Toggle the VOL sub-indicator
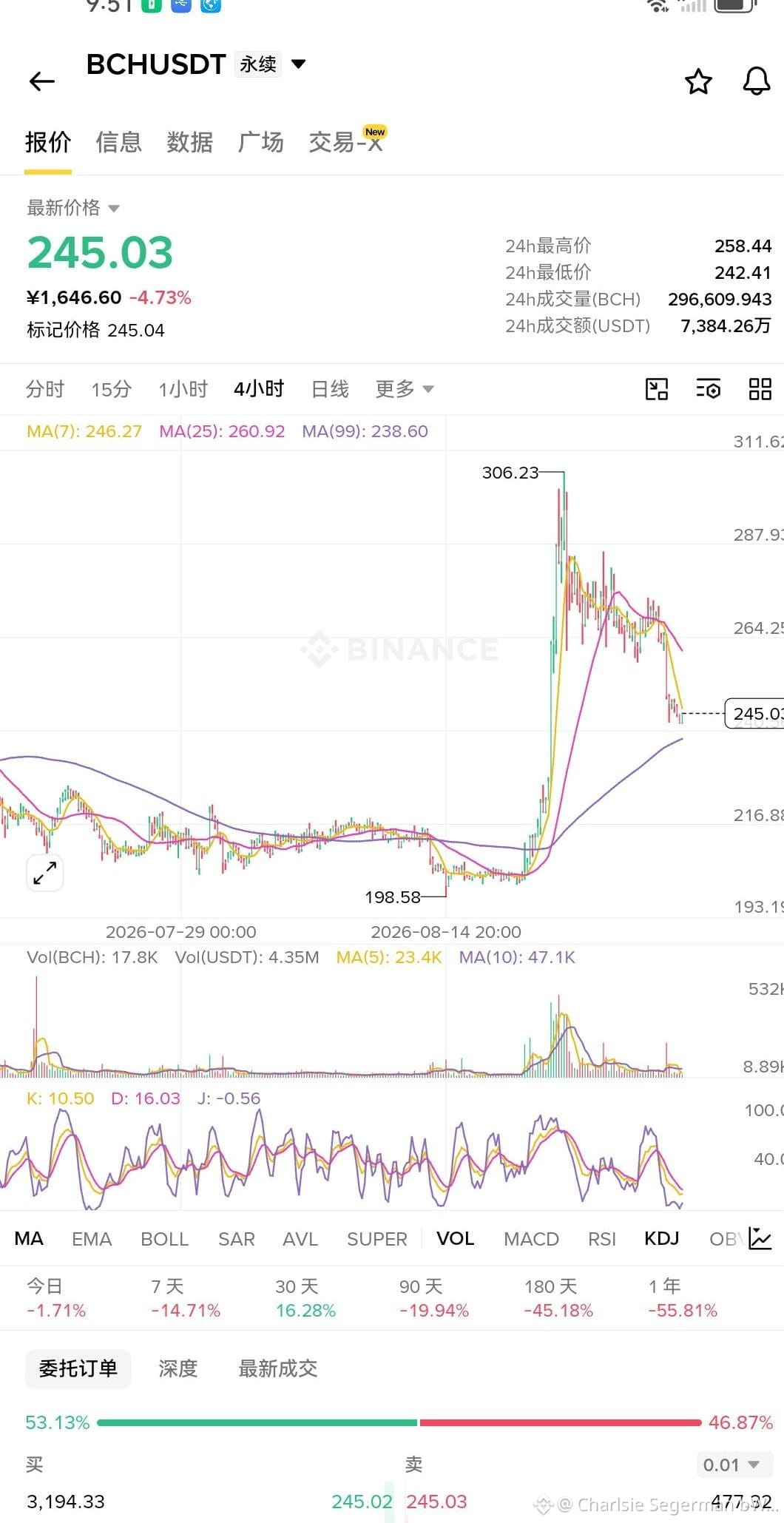Image resolution: width=784 pixels, height=1523 pixels. 455,1238
